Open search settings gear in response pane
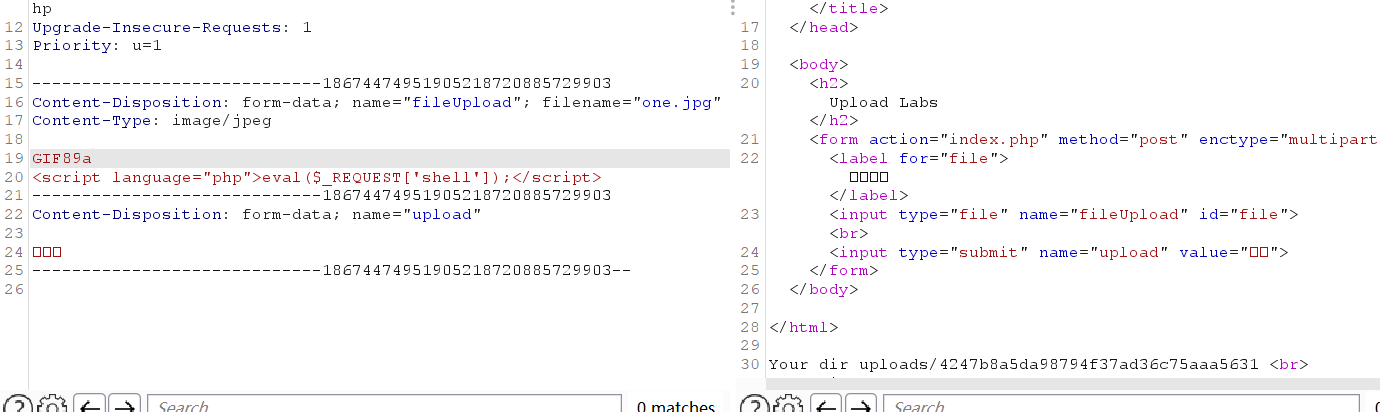Screen dimensions: 1380x412 pos(788,406)
